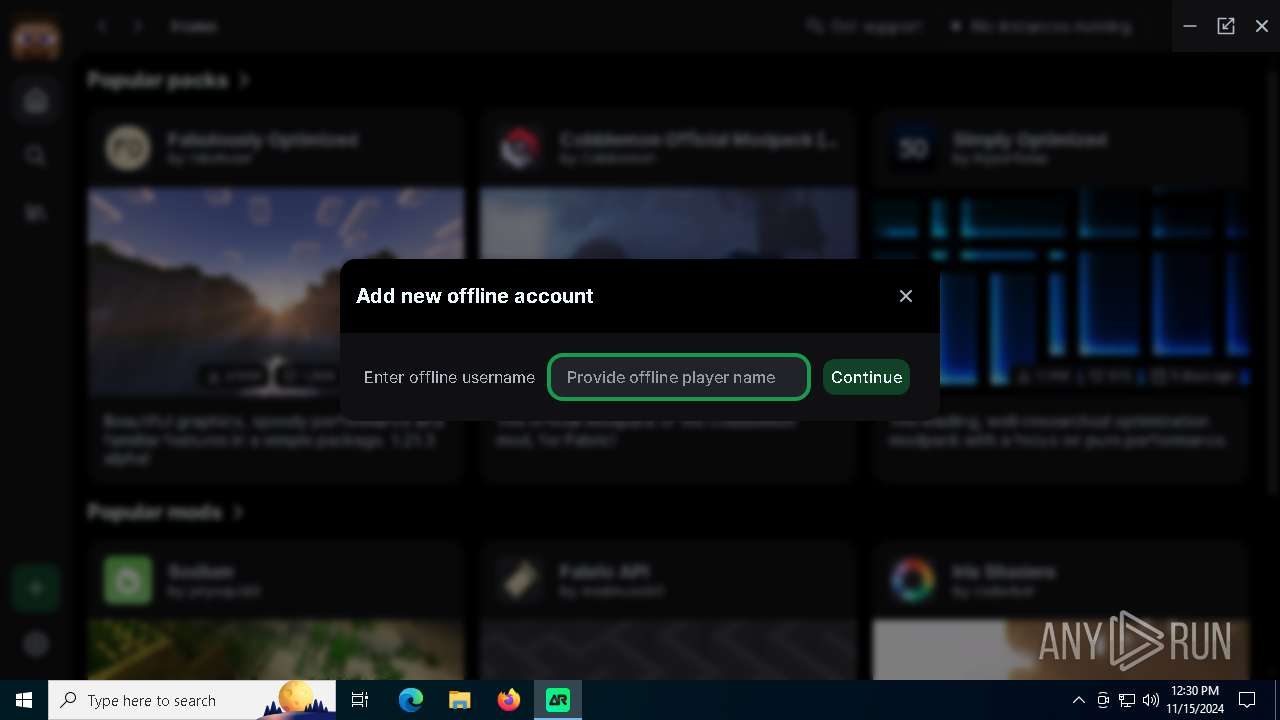This screenshot has height=720, width=1280.
Task: Click the clock showing 12:30 PM
Action: coord(1194,700)
